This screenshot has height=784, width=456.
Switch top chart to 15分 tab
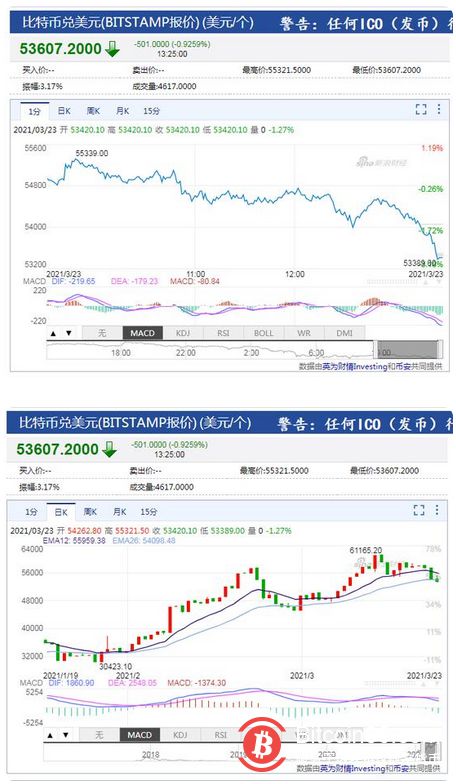(152, 111)
